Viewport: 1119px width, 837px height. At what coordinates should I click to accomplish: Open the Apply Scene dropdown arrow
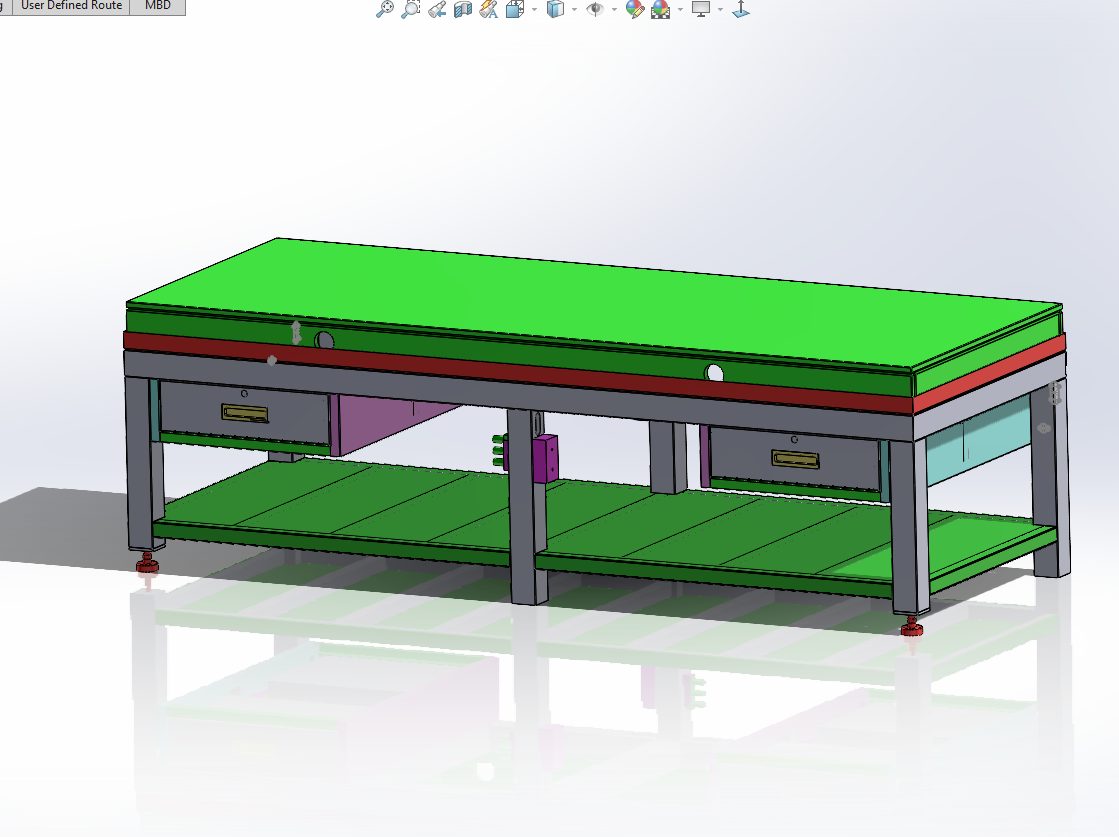click(x=680, y=9)
